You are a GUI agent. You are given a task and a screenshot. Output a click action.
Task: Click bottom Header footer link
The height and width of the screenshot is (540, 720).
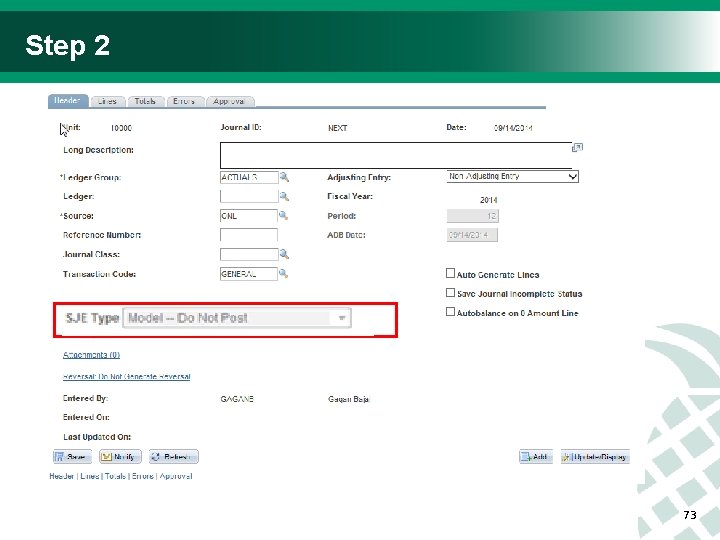coord(62,476)
